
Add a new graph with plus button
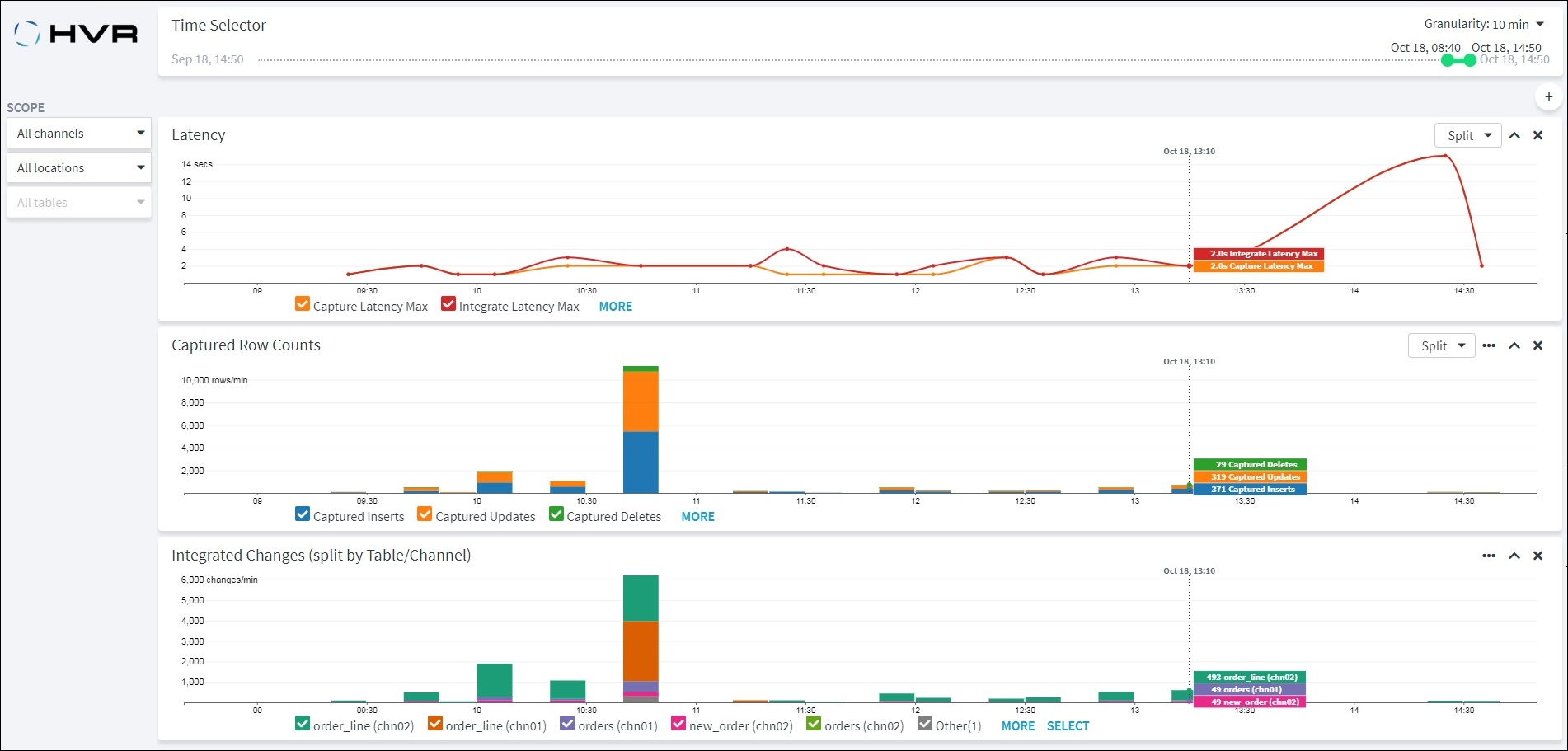coord(1548,96)
